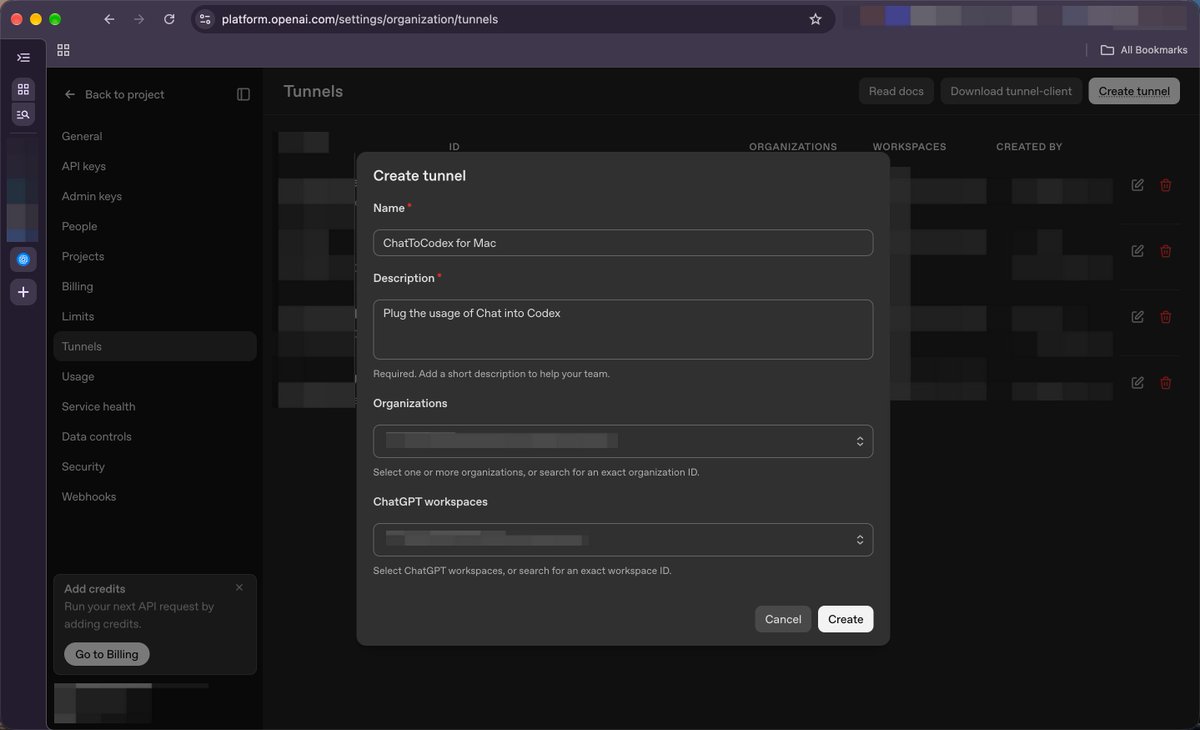The height and width of the screenshot is (730, 1200).
Task: Select Billing in the sidebar
Action: tap(155, 286)
